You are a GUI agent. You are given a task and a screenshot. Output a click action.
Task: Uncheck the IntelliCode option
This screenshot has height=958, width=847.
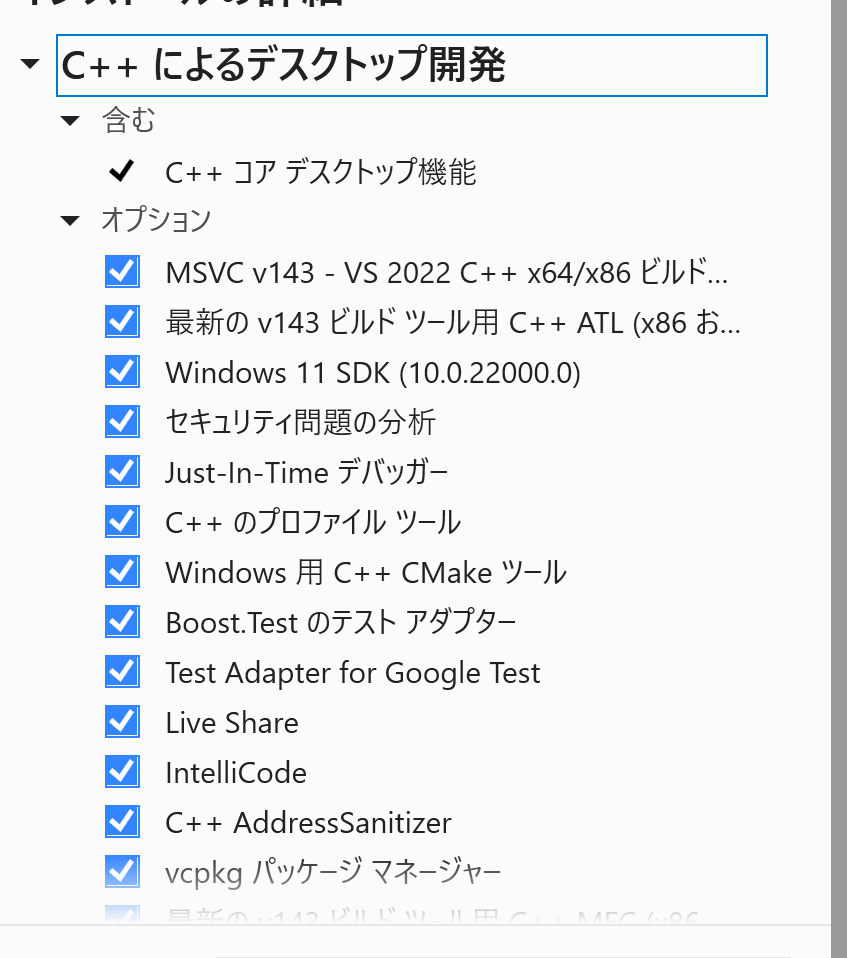(x=121, y=771)
